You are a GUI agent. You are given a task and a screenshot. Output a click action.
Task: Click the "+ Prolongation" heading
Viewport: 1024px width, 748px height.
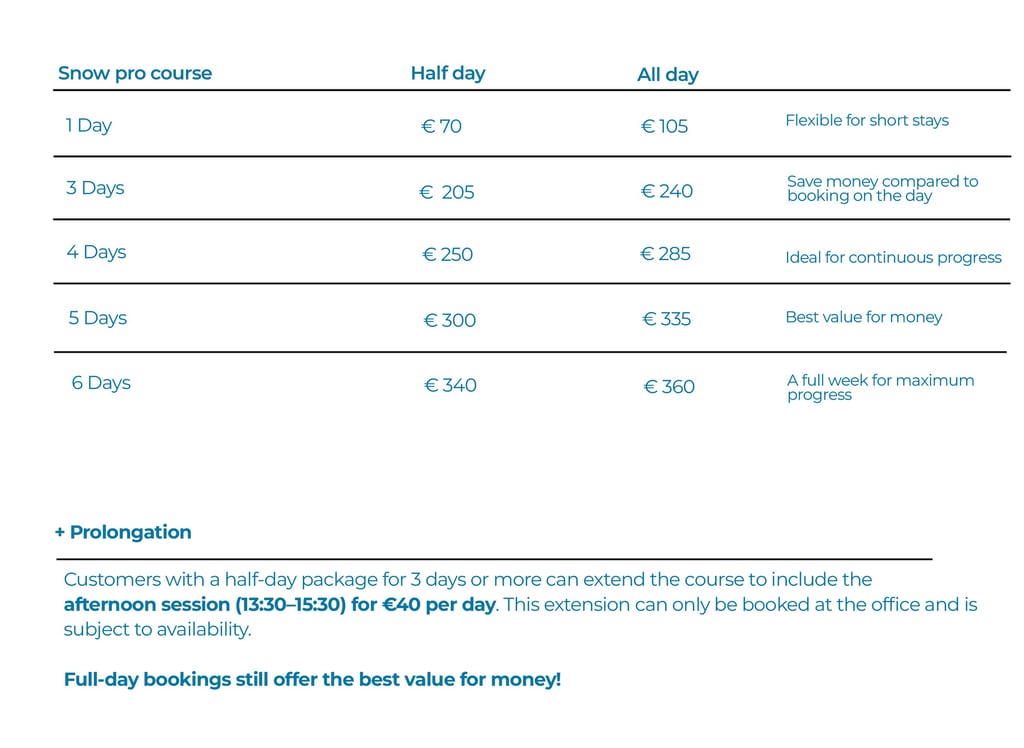(123, 532)
